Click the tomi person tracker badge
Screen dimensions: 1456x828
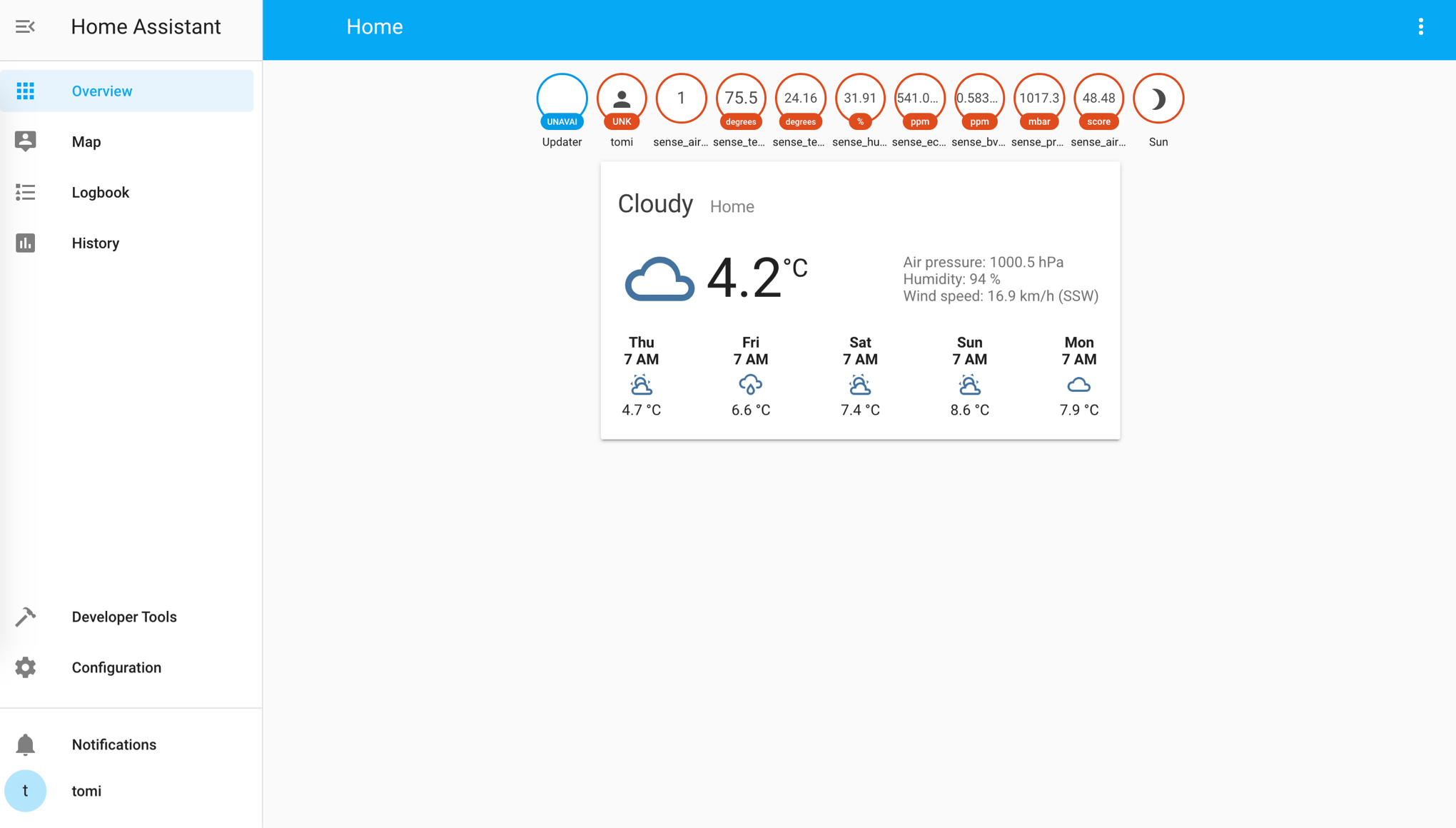pyautogui.click(x=621, y=99)
